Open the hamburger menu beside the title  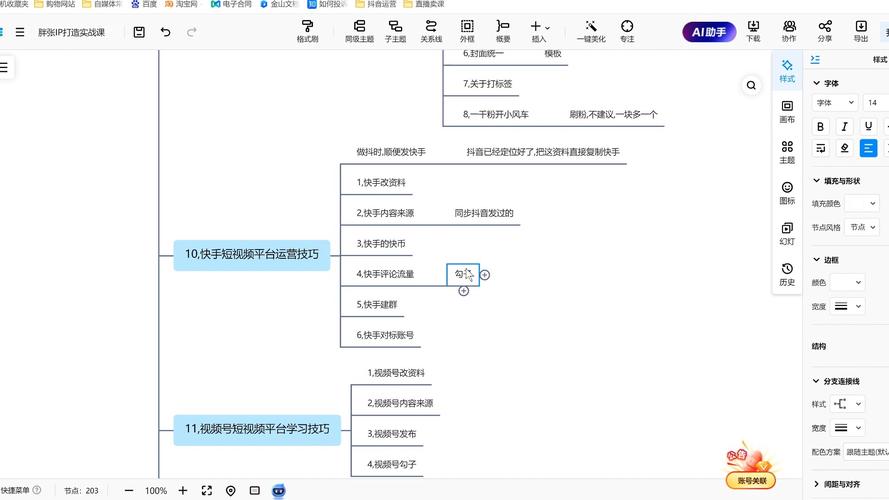tap(20, 32)
